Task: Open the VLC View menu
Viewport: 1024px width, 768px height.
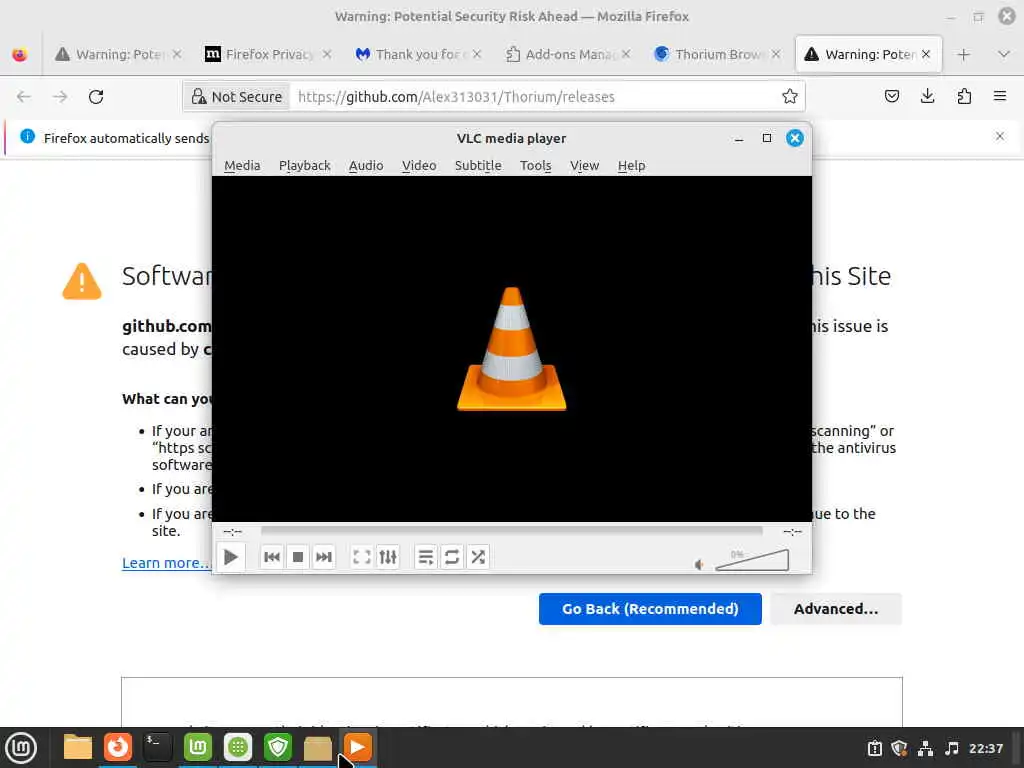Action: coord(584,165)
